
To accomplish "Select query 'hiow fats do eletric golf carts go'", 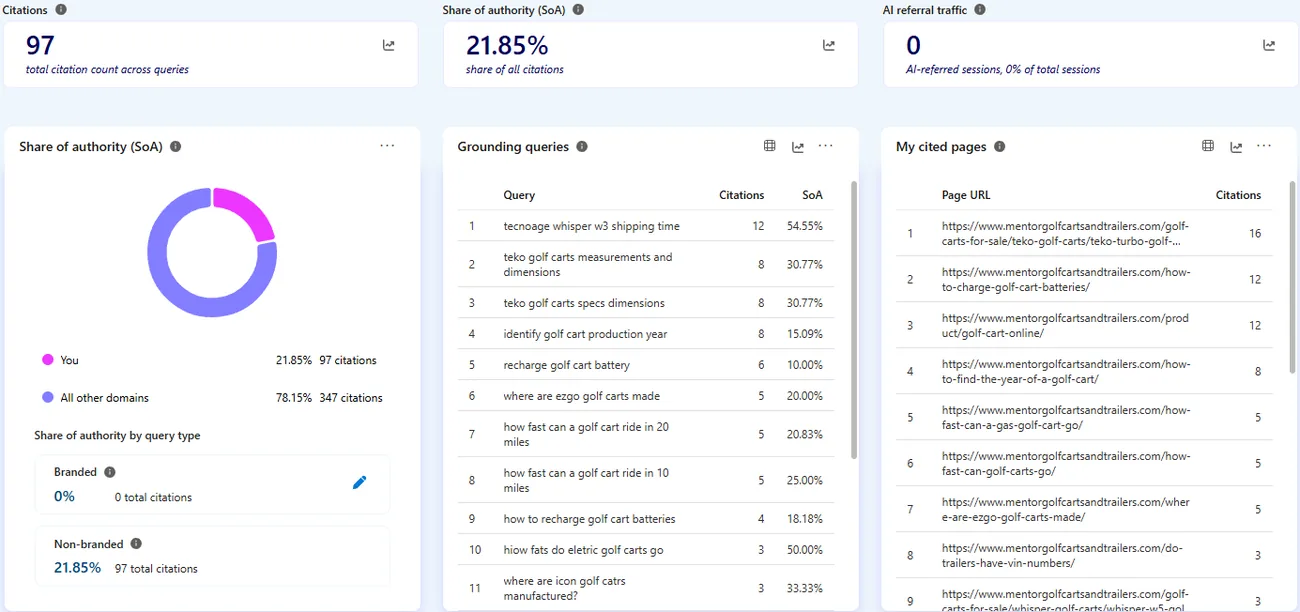I will pyautogui.click(x=583, y=550).
